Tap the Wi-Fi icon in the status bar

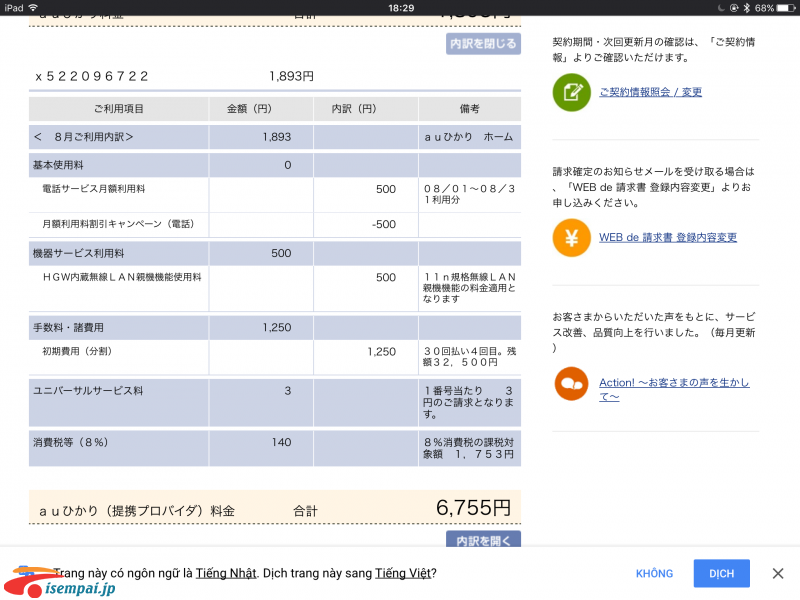click(x=33, y=8)
